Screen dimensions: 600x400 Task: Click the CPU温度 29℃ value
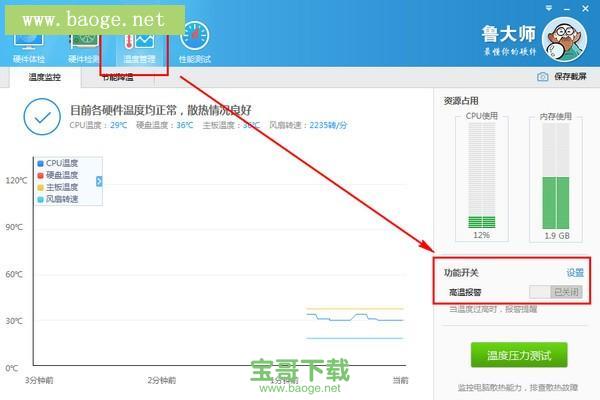tap(119, 125)
